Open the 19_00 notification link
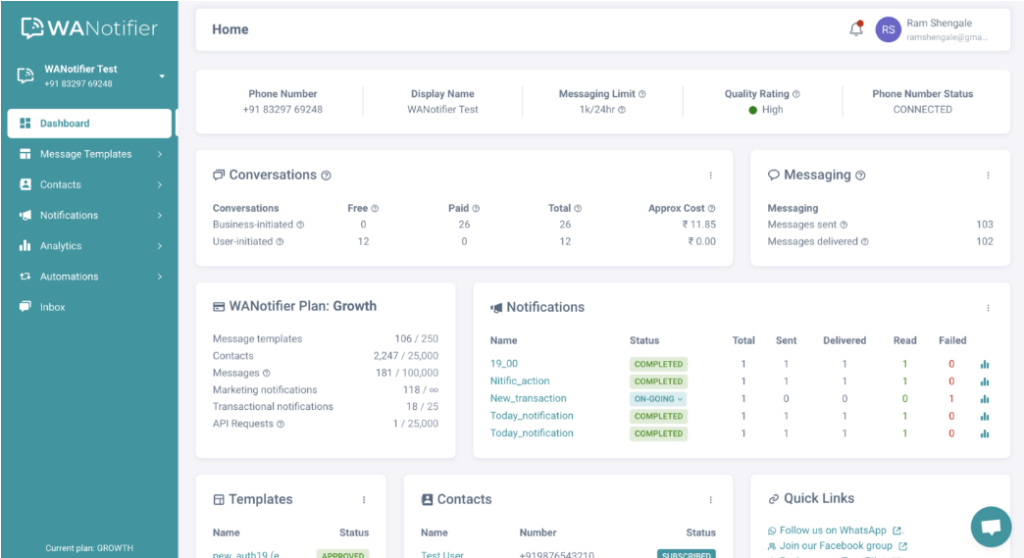The image size is (1024, 558). tap(504, 364)
